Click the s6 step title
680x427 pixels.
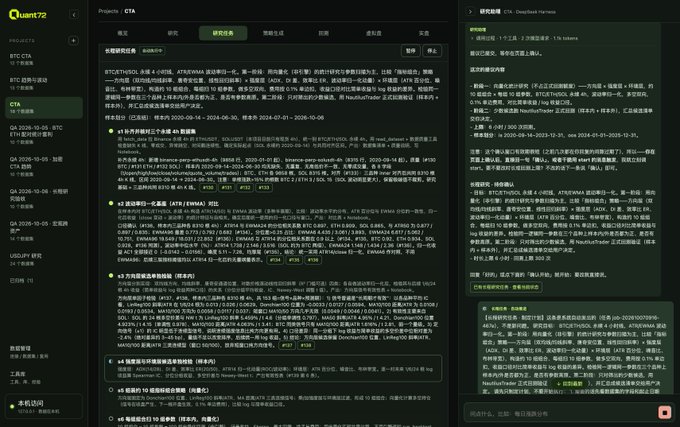click(168, 419)
